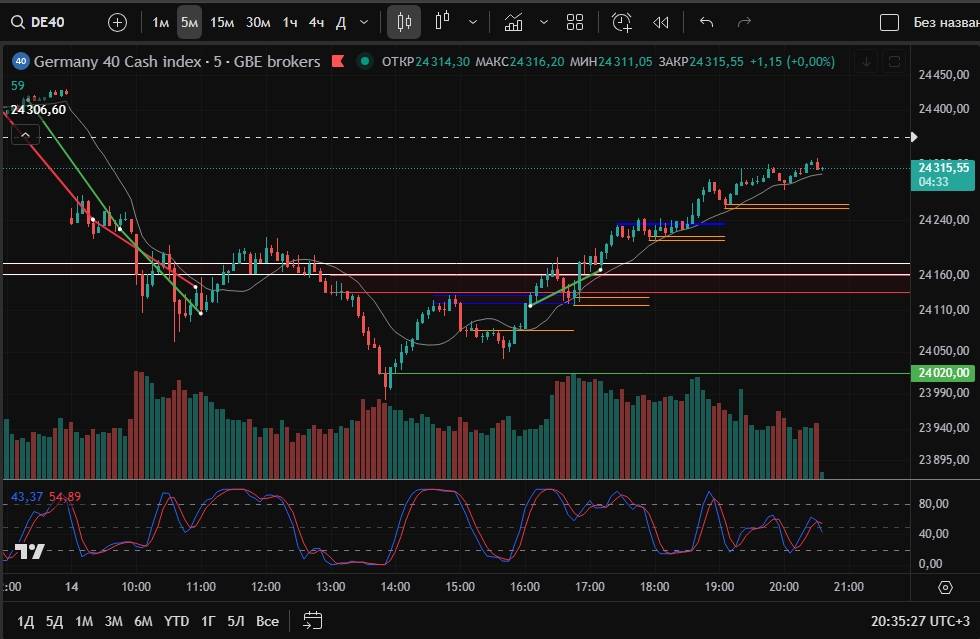
Task: Open the indicators icon
Action: click(x=513, y=22)
